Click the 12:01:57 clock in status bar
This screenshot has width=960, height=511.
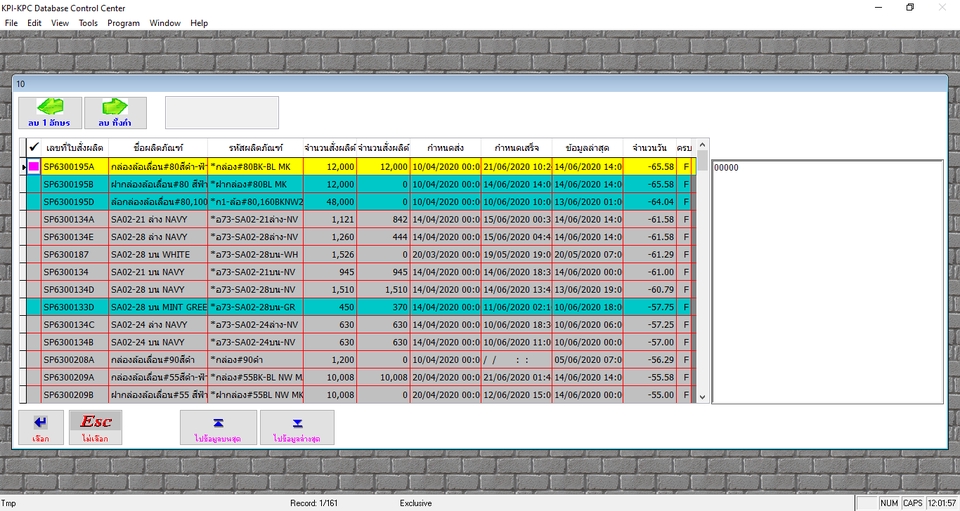(942, 503)
